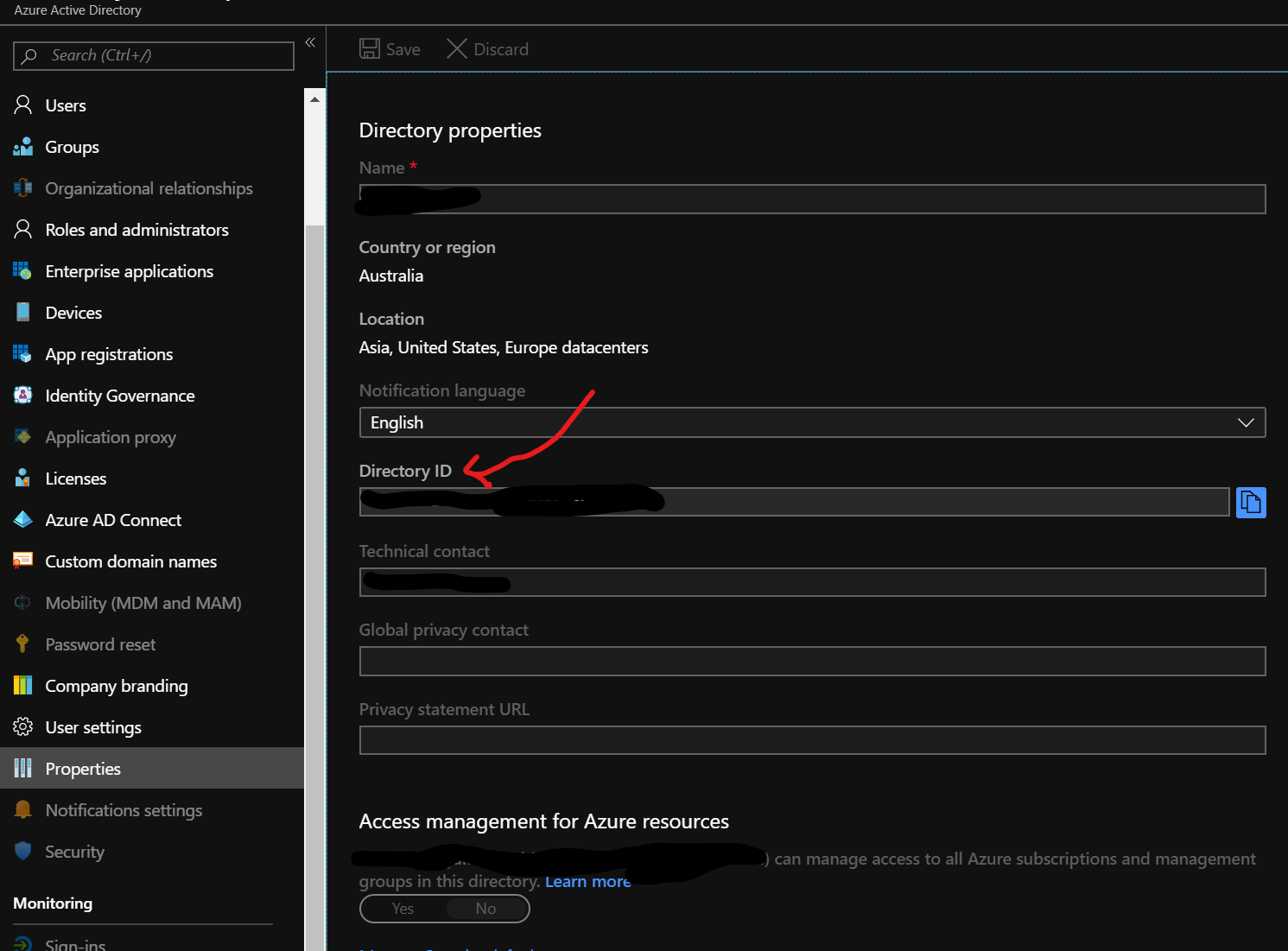The height and width of the screenshot is (951, 1288).
Task: Copy the Directory ID using the copy icon
Action: [x=1251, y=502]
